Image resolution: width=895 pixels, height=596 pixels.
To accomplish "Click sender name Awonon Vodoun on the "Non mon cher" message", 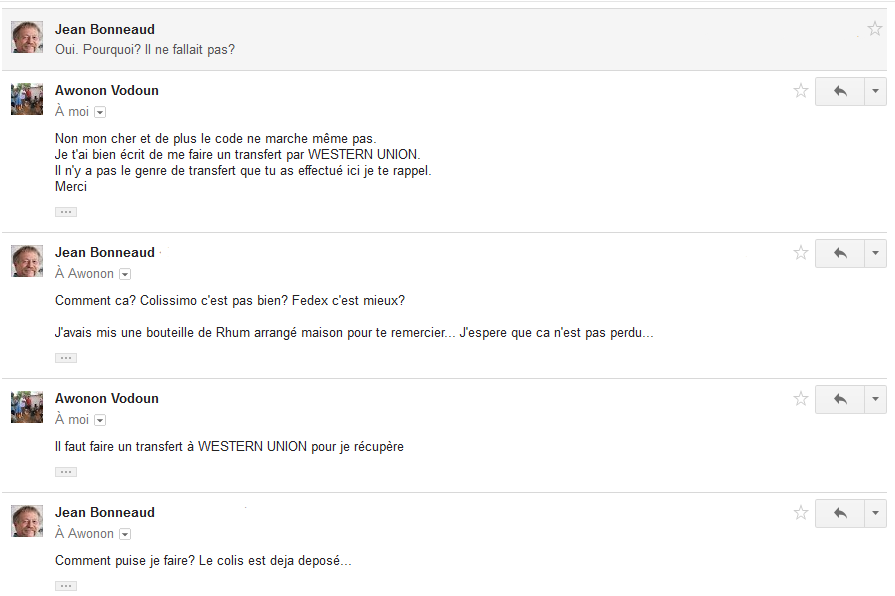I will [x=107, y=90].
